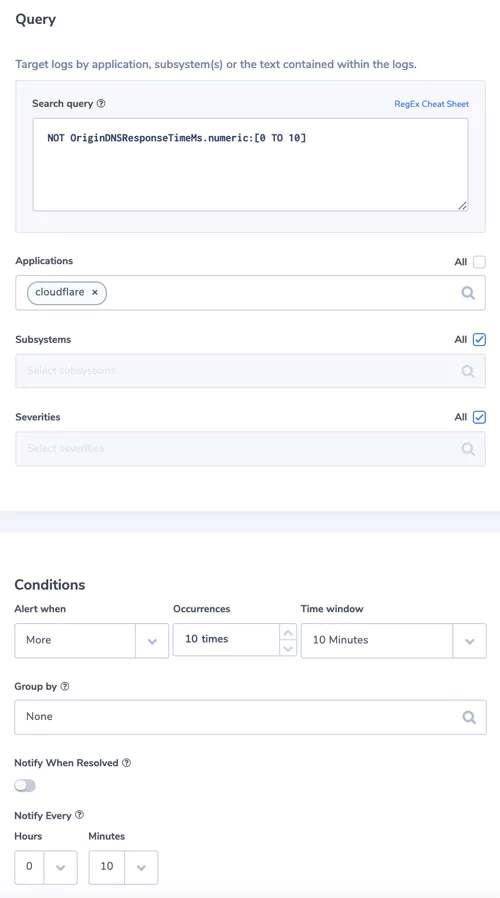Enable the Notify When Resolved toggle
Viewport: 500px width, 898px height.
[x=25, y=786]
